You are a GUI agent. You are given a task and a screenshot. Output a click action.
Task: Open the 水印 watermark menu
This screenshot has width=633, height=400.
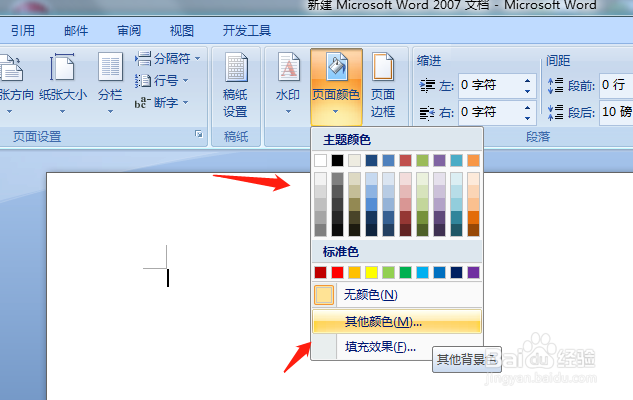[x=288, y=83]
